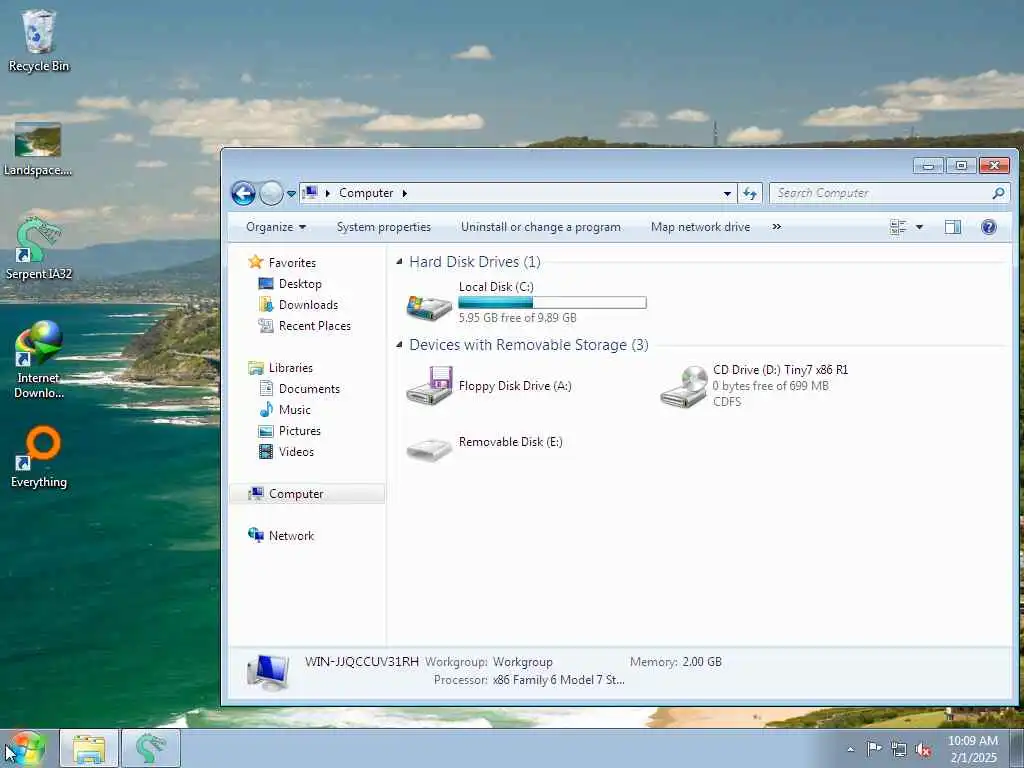
Task: Close the Computer window
Action: 994,166
